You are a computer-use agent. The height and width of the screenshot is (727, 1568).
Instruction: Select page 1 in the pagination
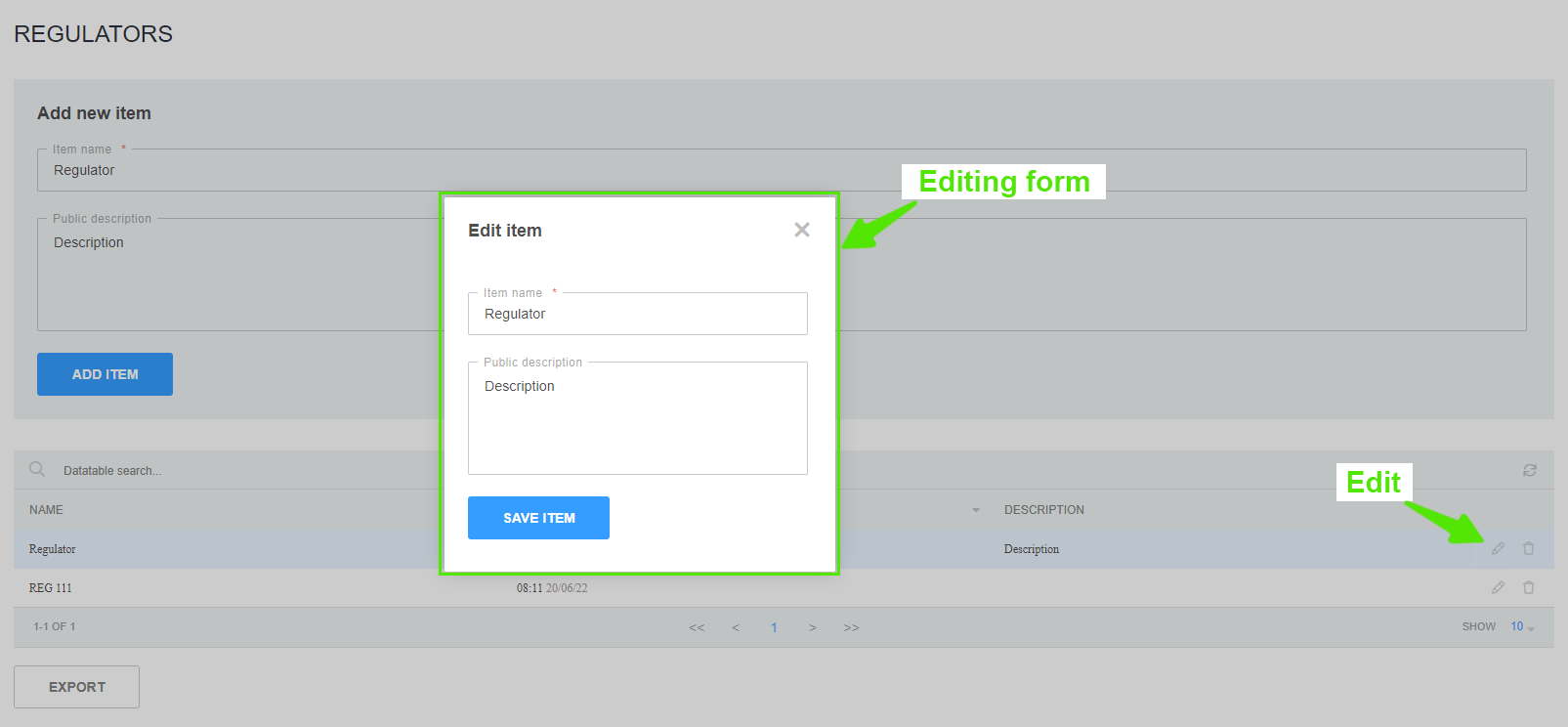tap(774, 627)
